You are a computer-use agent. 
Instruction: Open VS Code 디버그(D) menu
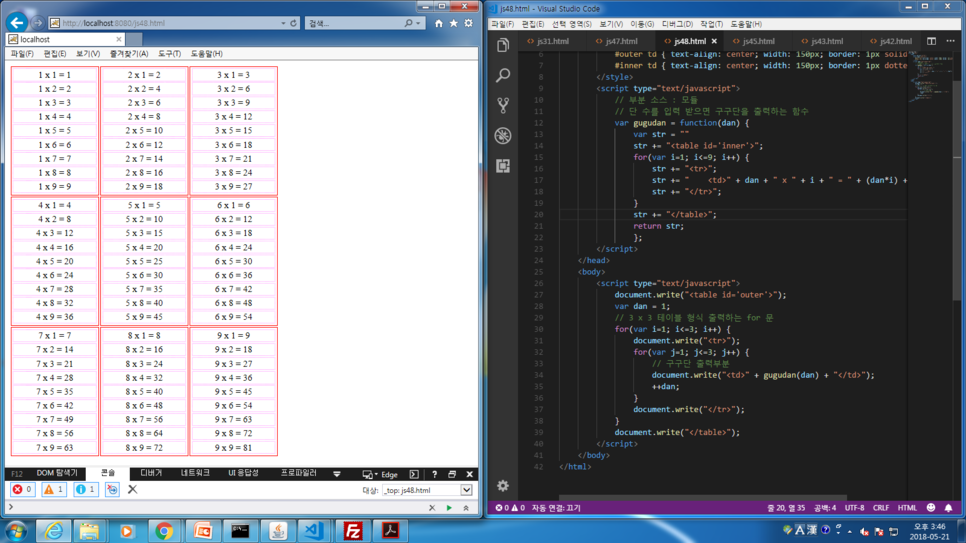click(677, 24)
